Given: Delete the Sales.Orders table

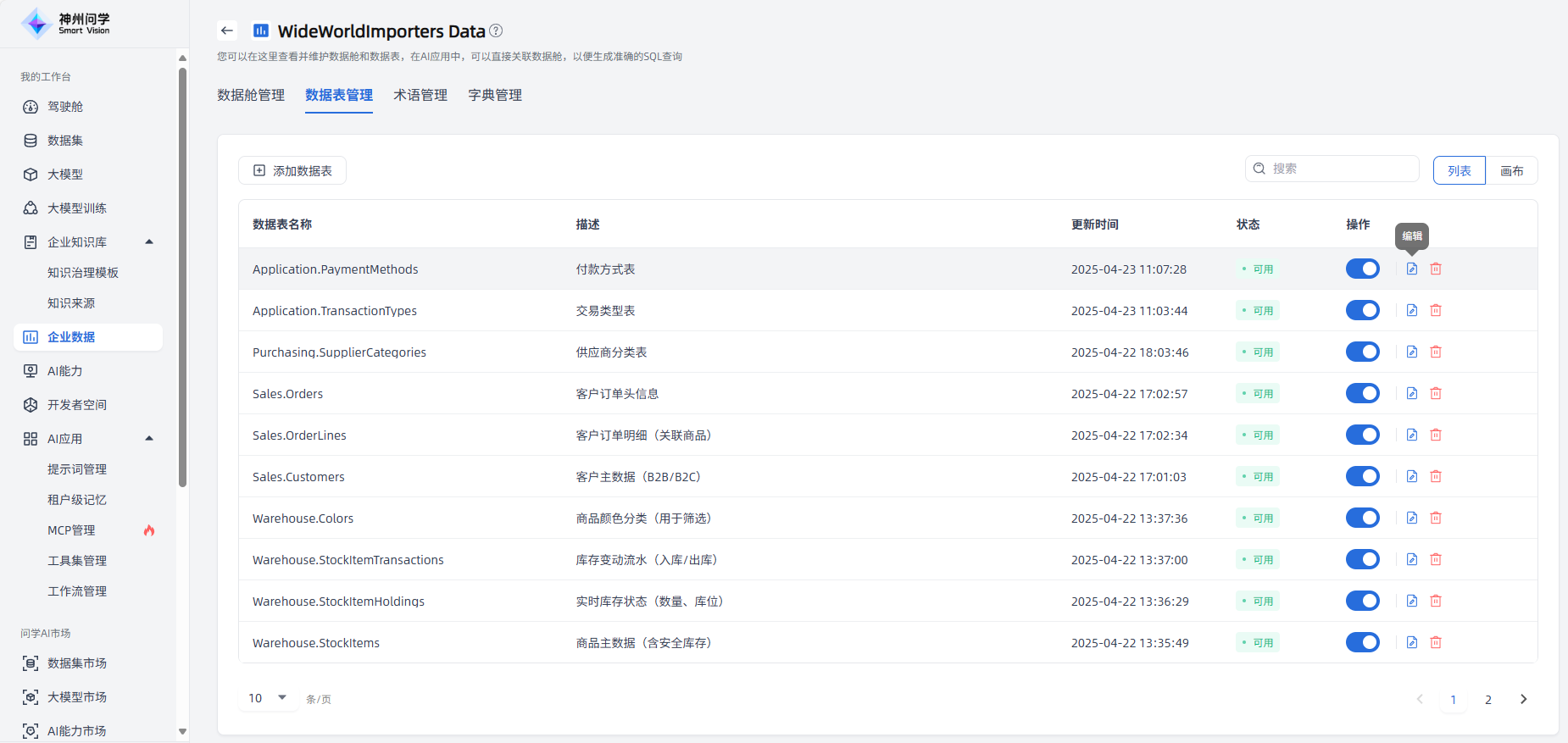Looking at the screenshot, I should pyautogui.click(x=1436, y=393).
